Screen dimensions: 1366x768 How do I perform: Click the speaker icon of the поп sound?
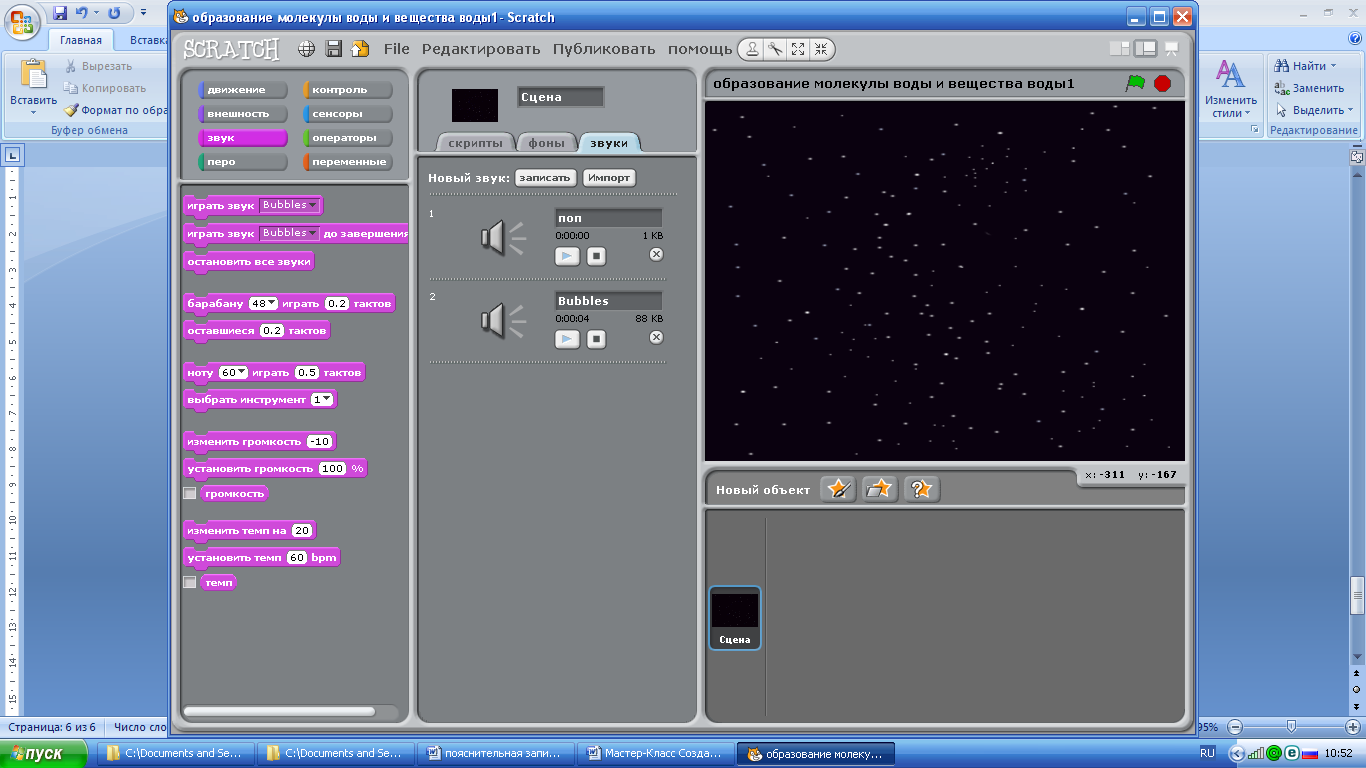point(502,238)
